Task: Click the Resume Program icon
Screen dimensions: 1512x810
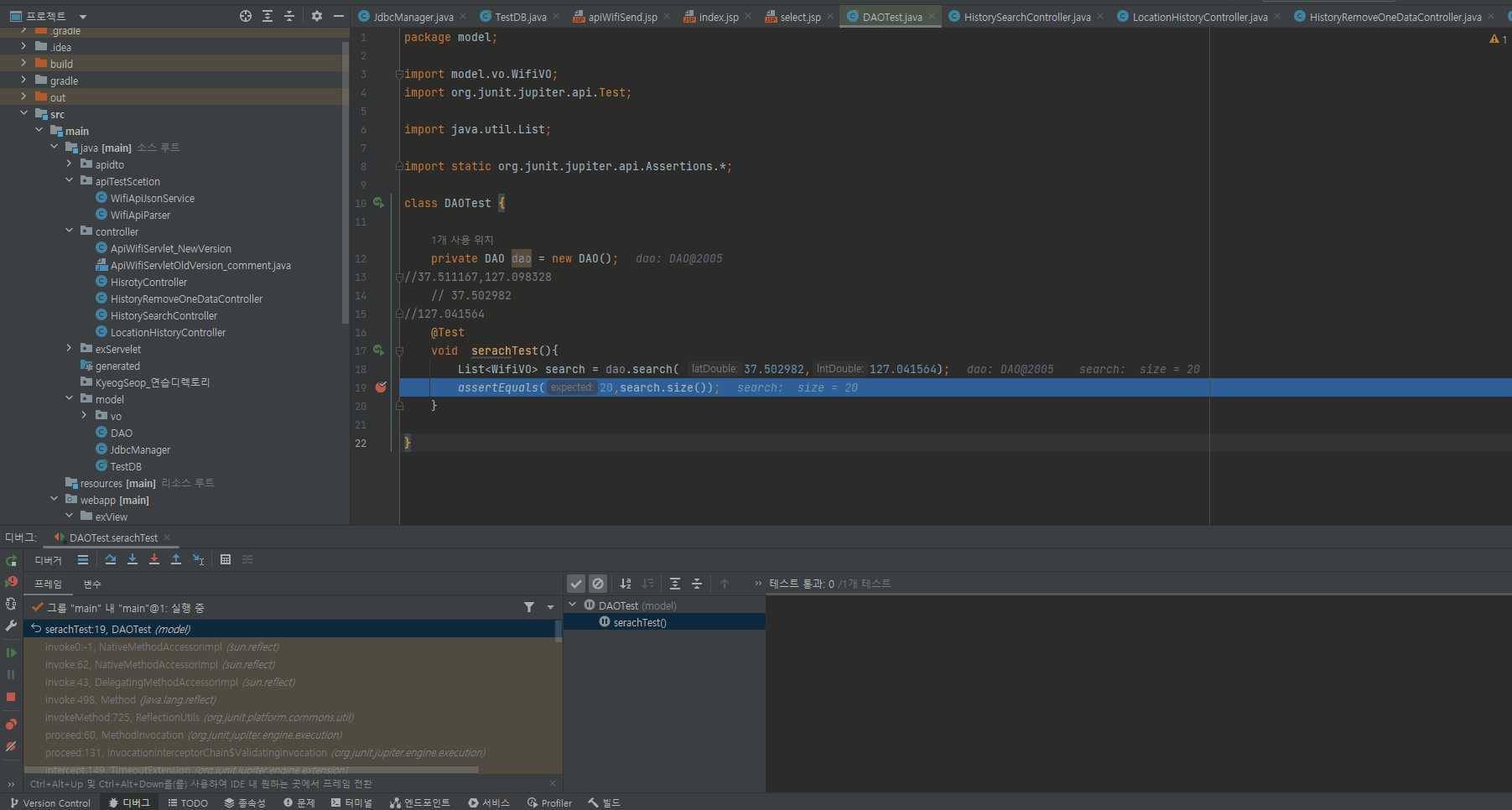Action: pyautogui.click(x=11, y=652)
